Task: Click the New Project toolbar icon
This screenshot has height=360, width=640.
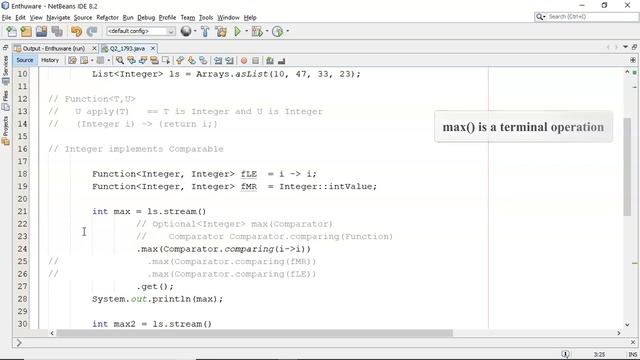Action: [26, 31]
